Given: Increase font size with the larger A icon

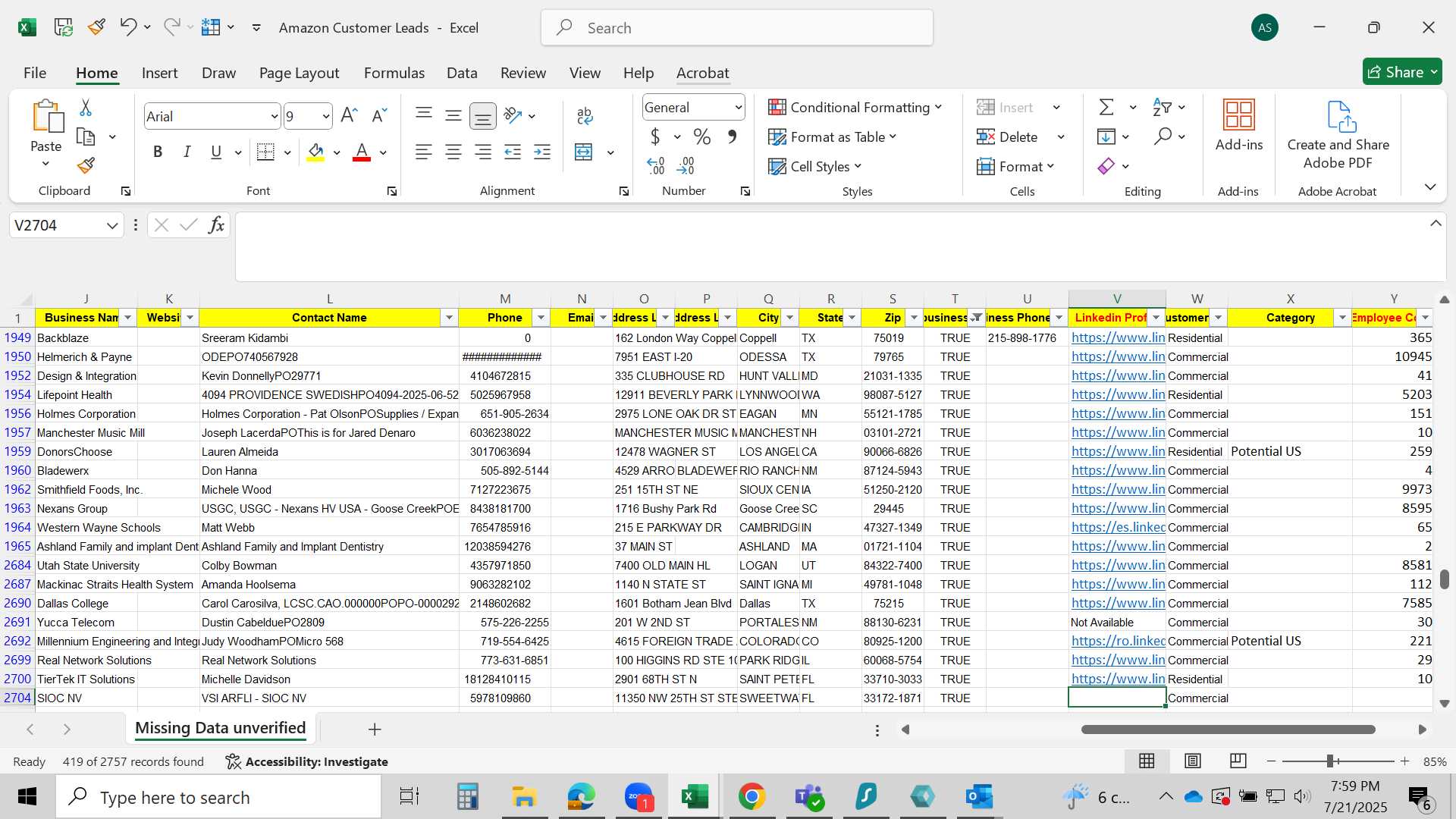Looking at the screenshot, I should click(349, 115).
